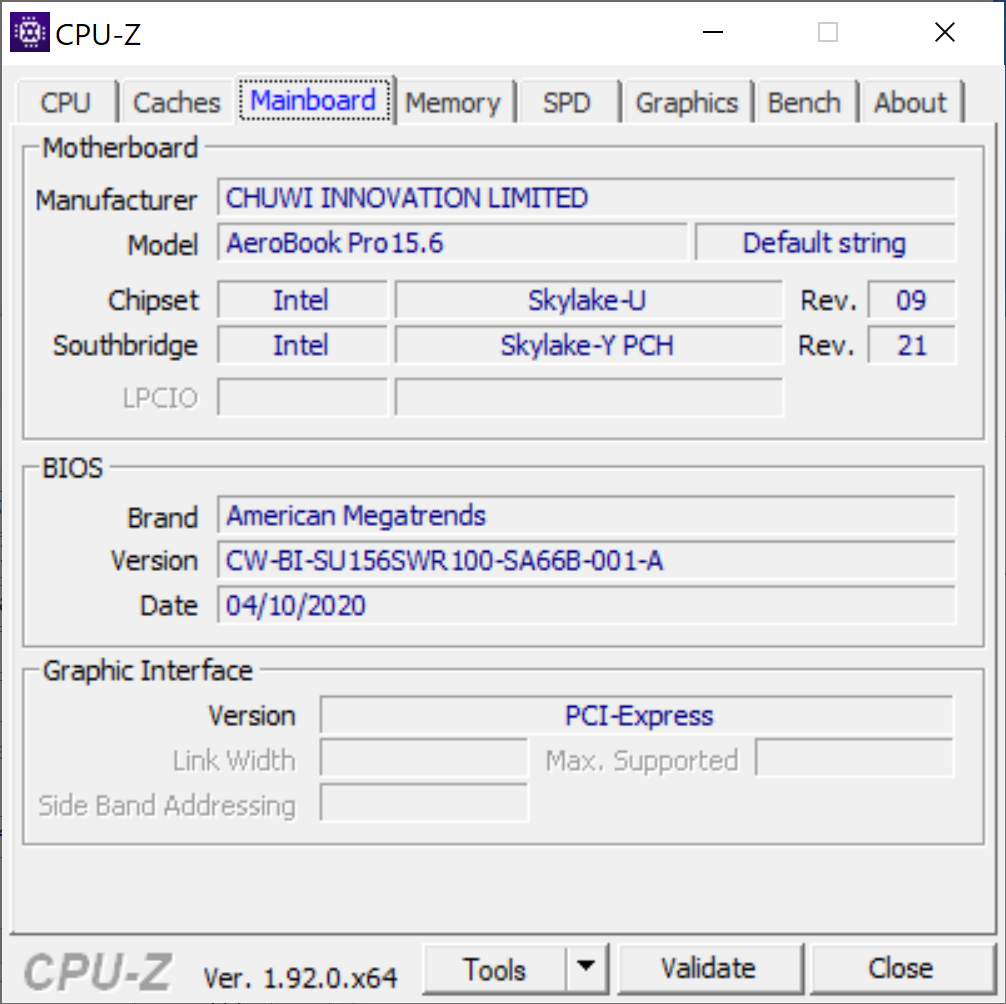Click the American Megatrends BIOS brand field
This screenshot has width=1006, height=1004.
click(586, 515)
